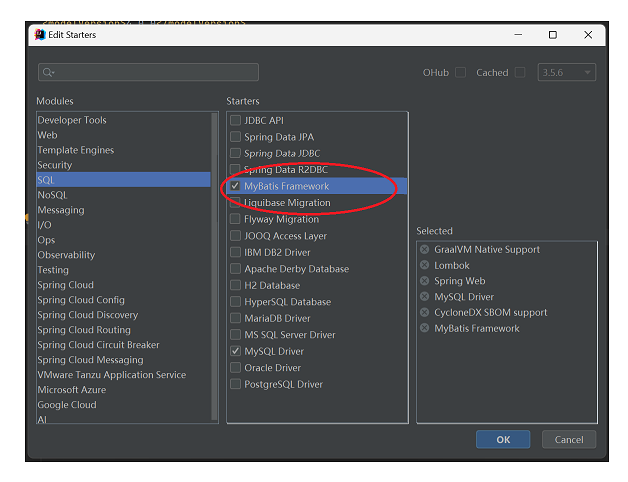Click the Modules list scrollbar
This screenshot has width=628, height=482.
(214, 266)
